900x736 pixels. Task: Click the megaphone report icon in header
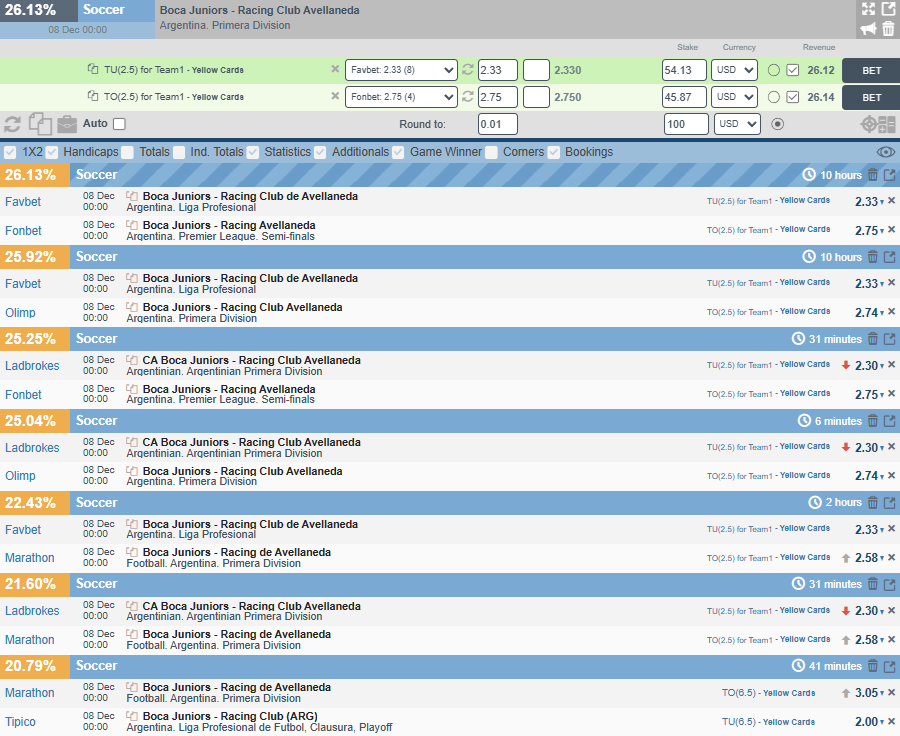coord(868,29)
